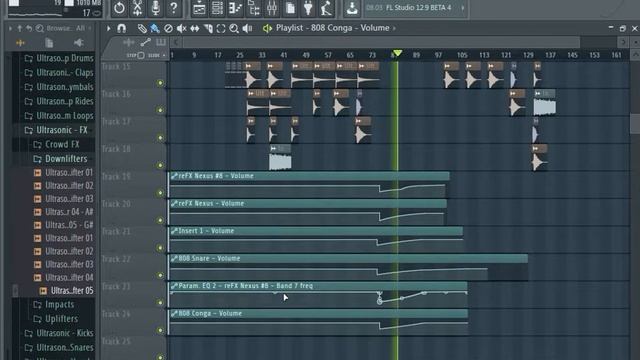640x360 pixels.
Task: Click the one-click audio recording microphone
Action: [156, 8]
